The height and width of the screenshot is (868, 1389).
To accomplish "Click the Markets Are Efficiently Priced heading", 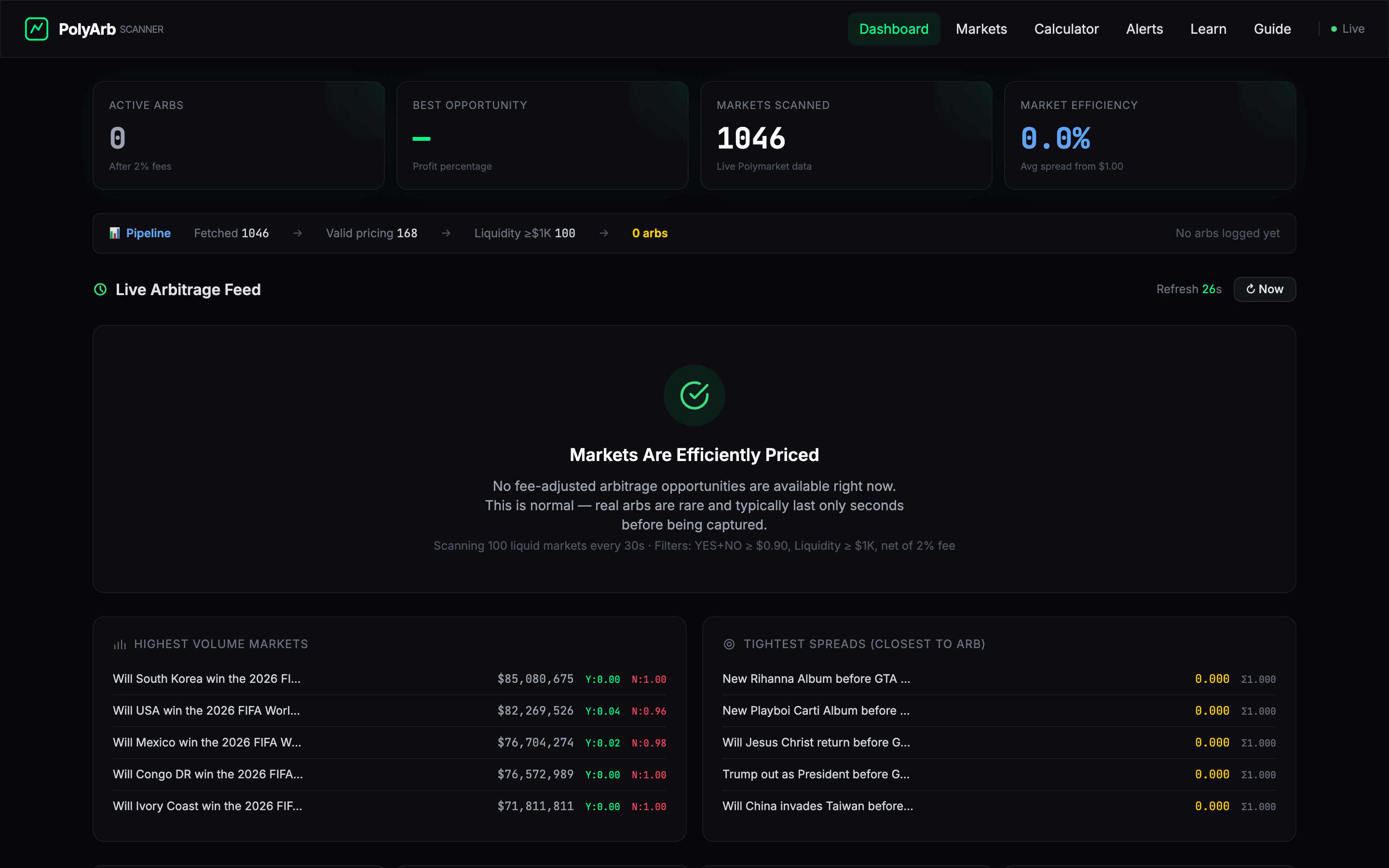I will [694, 455].
